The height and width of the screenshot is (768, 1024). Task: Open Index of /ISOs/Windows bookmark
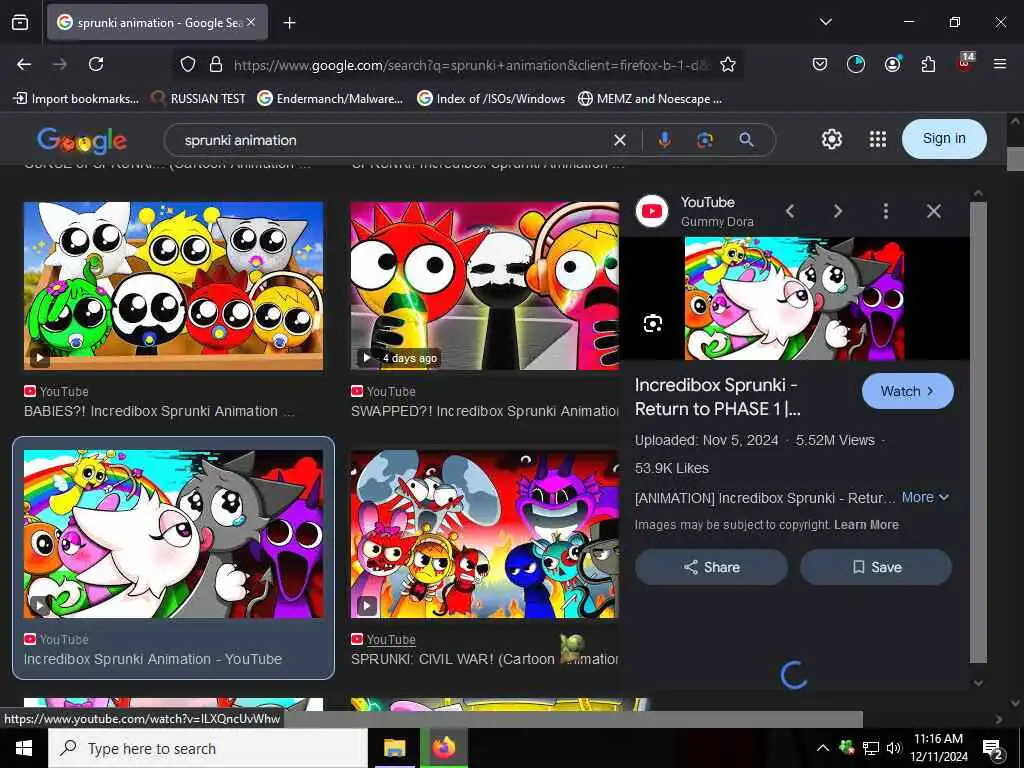pyautogui.click(x=491, y=99)
